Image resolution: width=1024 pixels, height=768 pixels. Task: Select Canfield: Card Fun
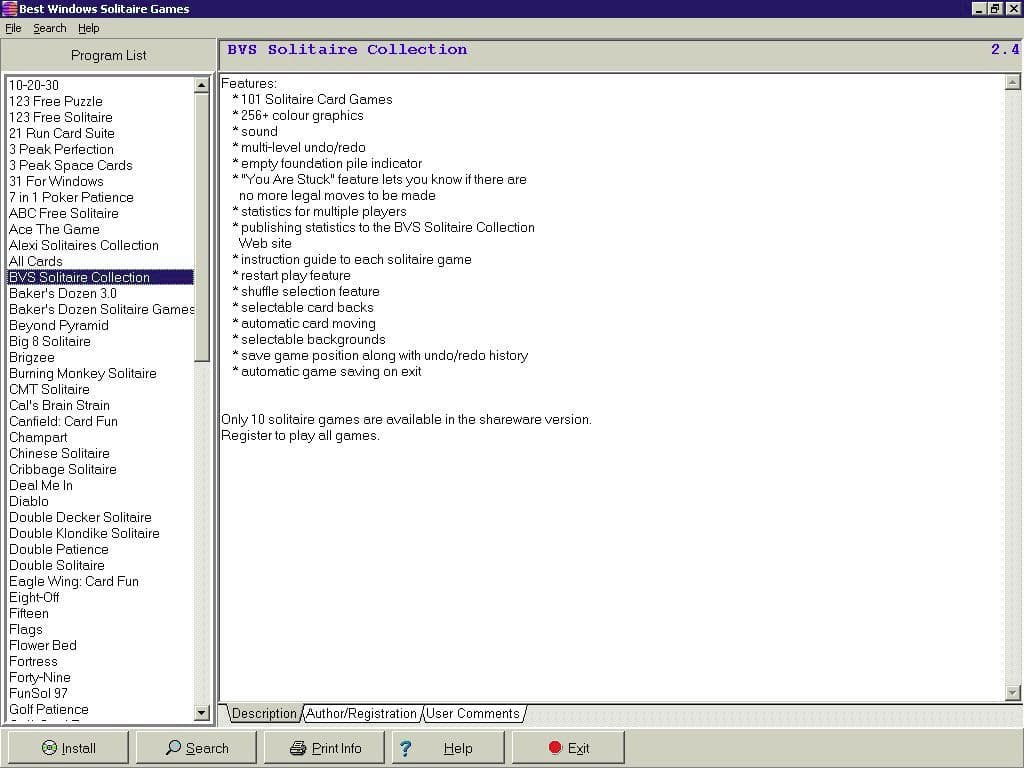100,421
